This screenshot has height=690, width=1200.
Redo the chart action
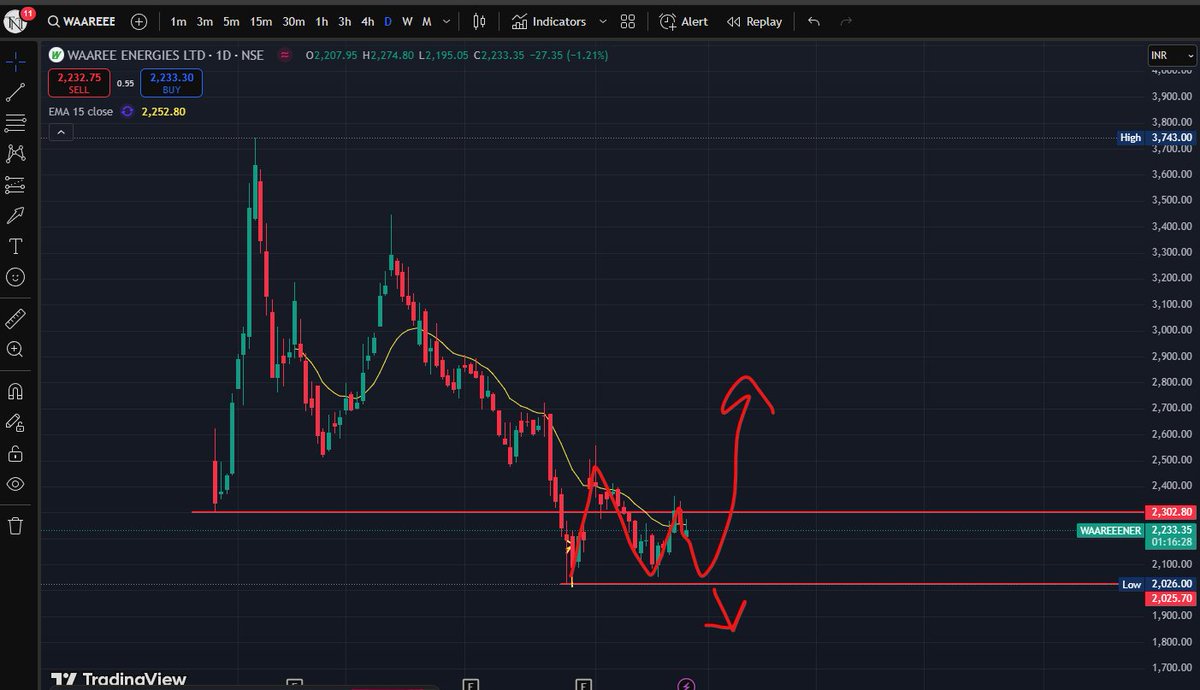tap(846, 21)
